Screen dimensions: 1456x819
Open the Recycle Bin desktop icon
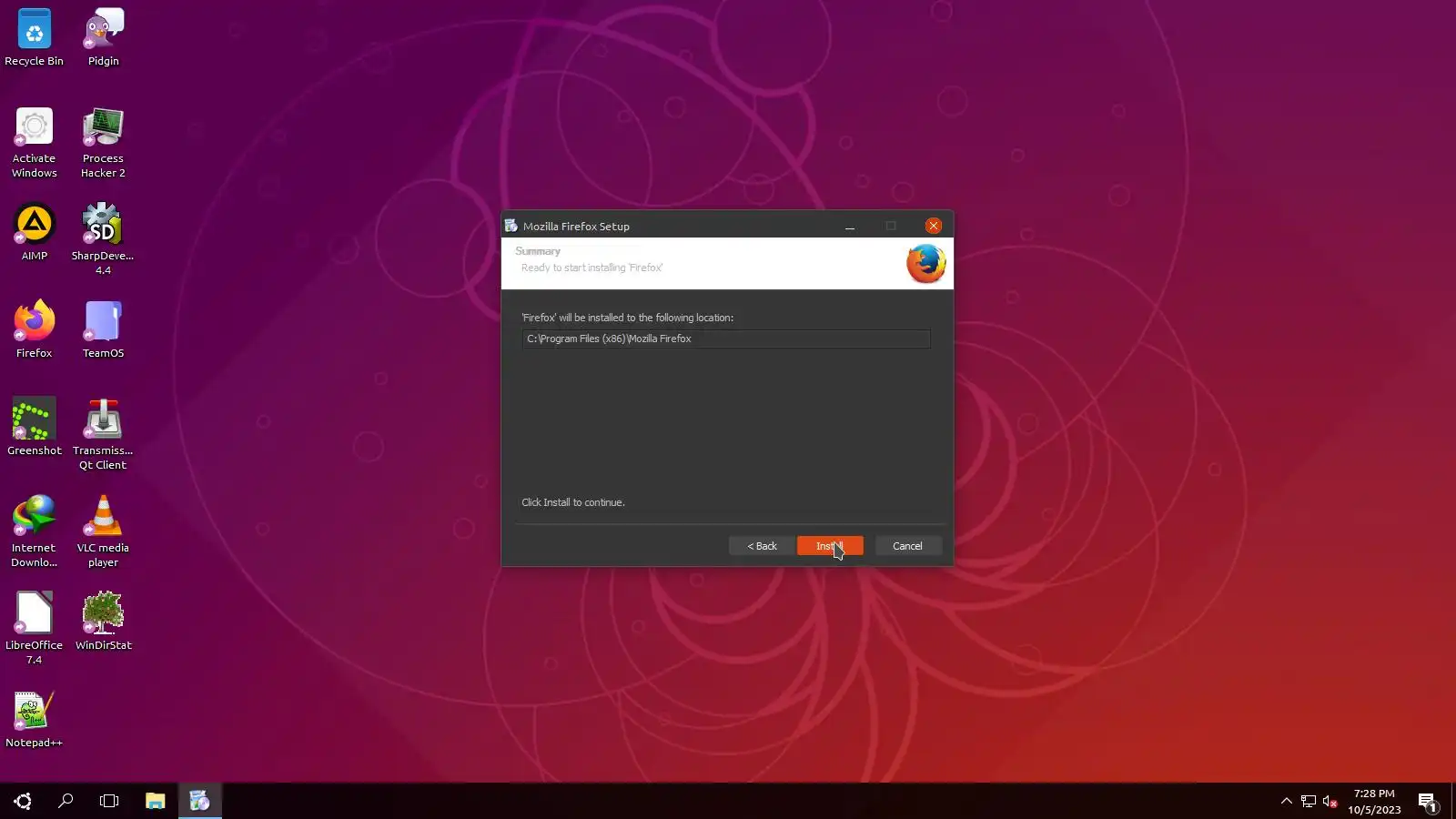point(35,37)
